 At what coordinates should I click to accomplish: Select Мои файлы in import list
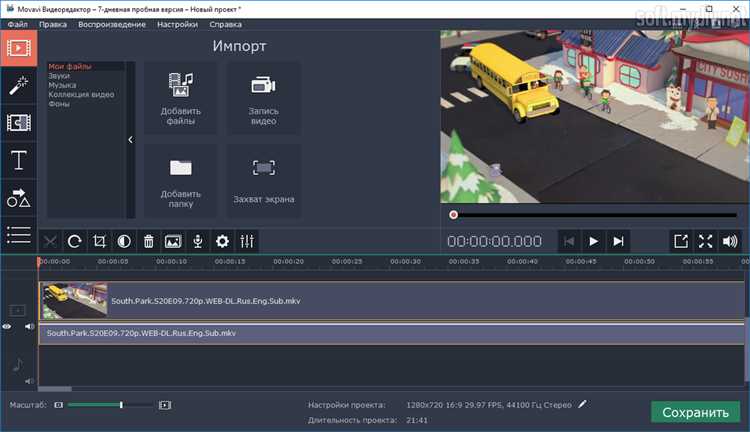[70, 66]
